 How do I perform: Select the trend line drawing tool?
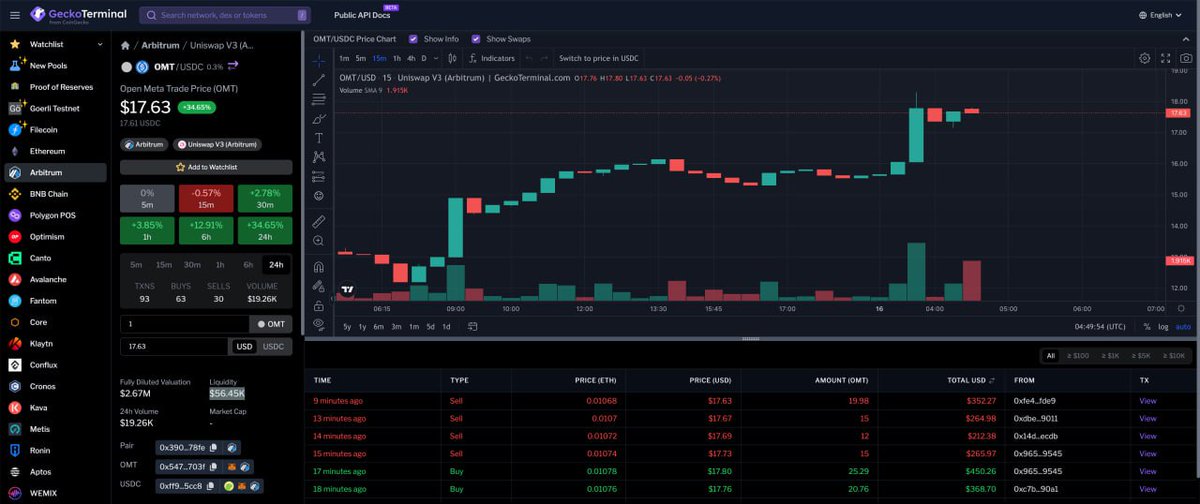coord(319,79)
